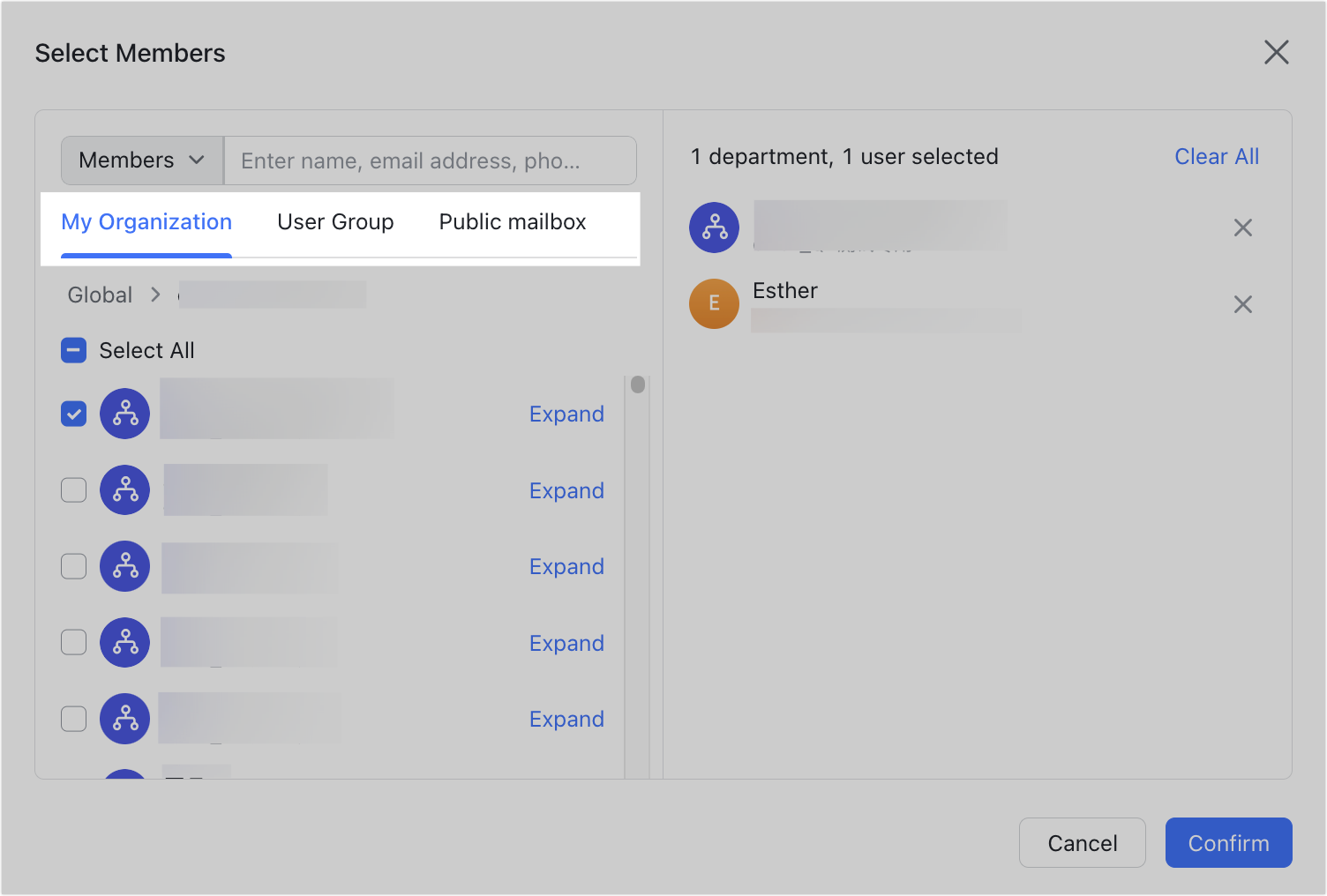Click the selected department icon in right panel
Viewport: 1327px width, 896px height.
tap(714, 227)
